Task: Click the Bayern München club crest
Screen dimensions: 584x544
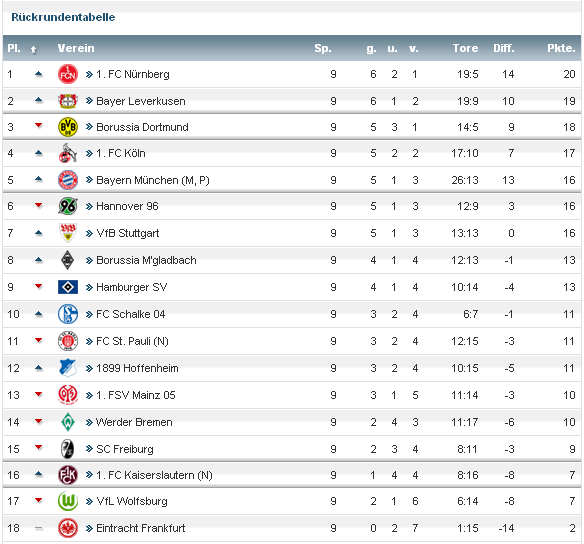Action: point(68,180)
